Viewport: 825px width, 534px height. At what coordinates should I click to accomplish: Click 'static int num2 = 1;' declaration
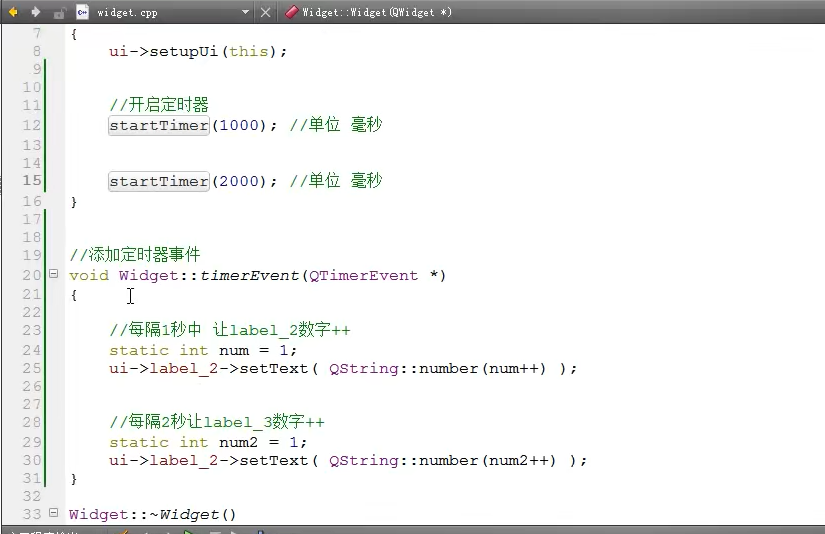(x=208, y=442)
